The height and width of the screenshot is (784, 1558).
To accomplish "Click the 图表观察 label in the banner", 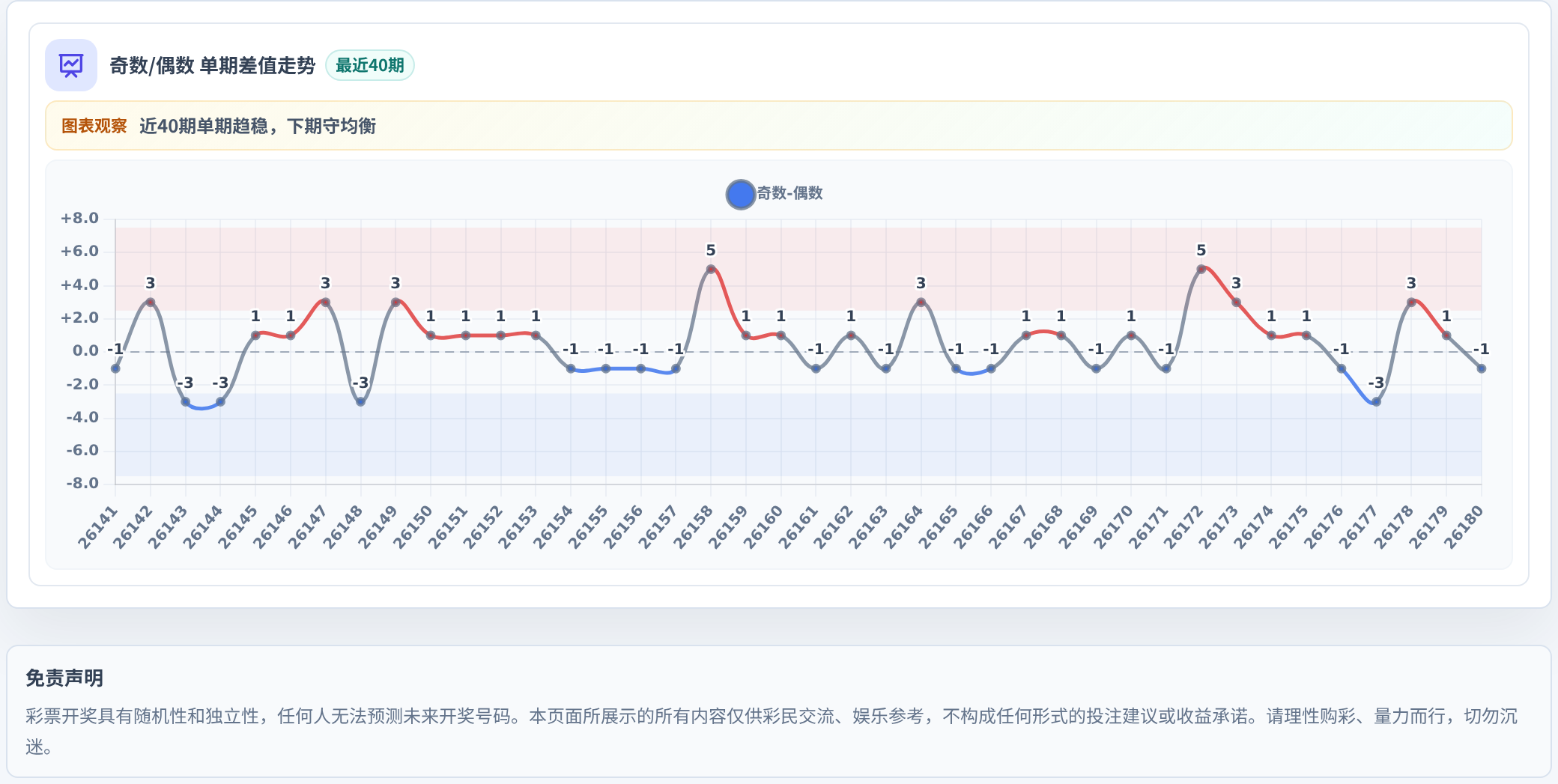I will pyautogui.click(x=94, y=126).
